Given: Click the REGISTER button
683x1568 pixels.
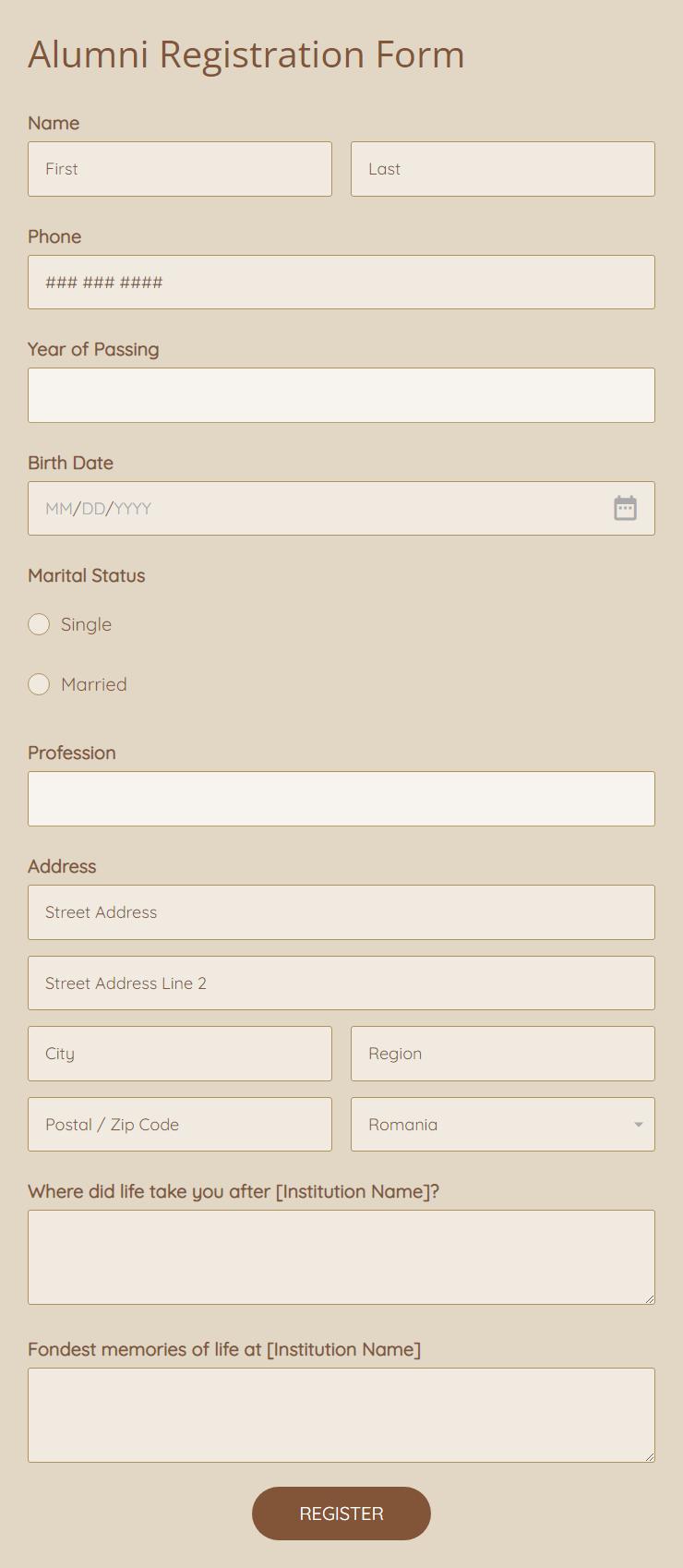Looking at the screenshot, I should [341, 1514].
